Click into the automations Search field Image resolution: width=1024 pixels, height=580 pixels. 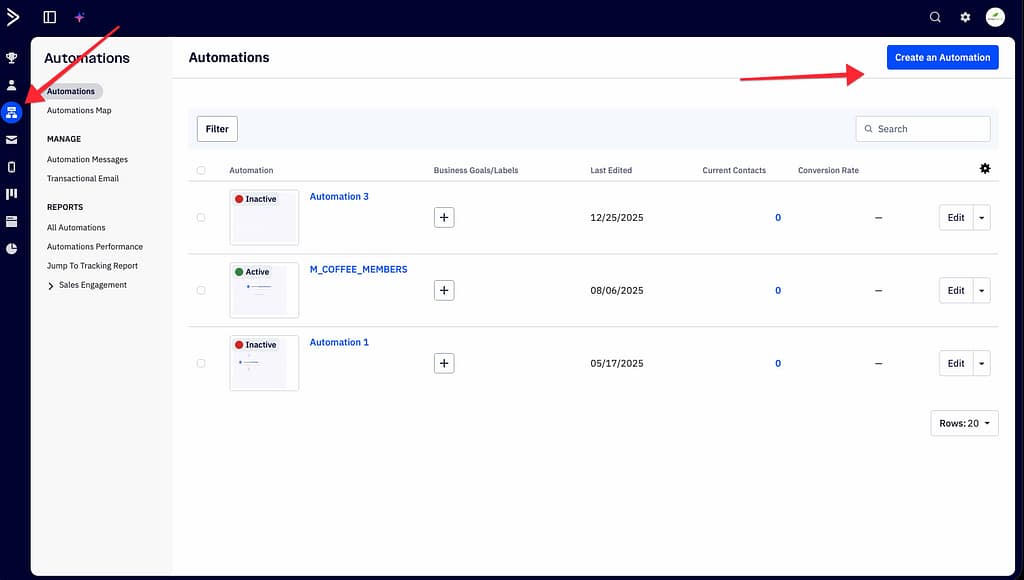930,129
